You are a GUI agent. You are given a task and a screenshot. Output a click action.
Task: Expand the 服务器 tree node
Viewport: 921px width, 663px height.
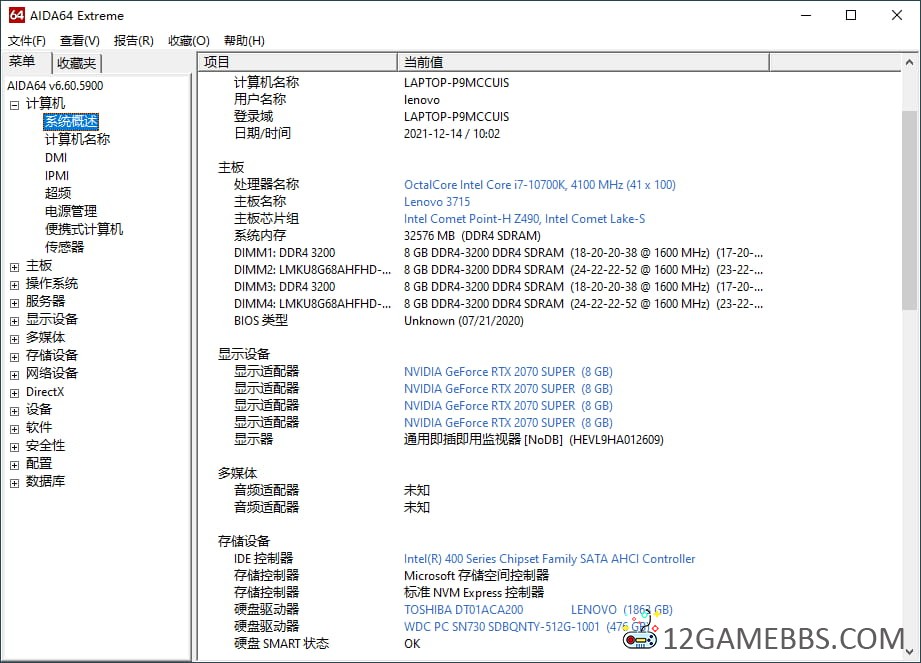(x=15, y=302)
